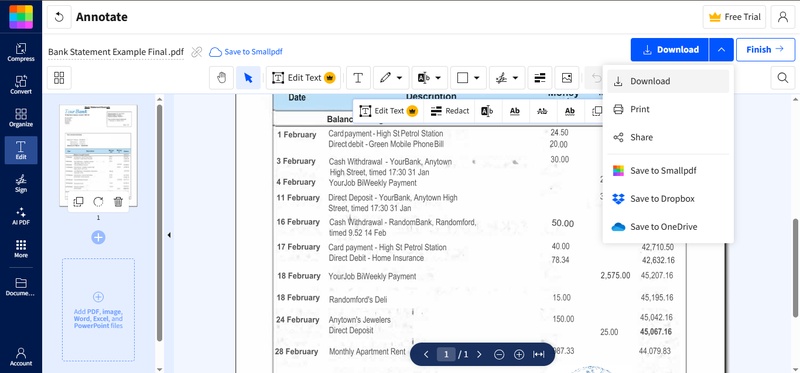Click the Finish button
The image size is (800, 373).
(765, 49)
